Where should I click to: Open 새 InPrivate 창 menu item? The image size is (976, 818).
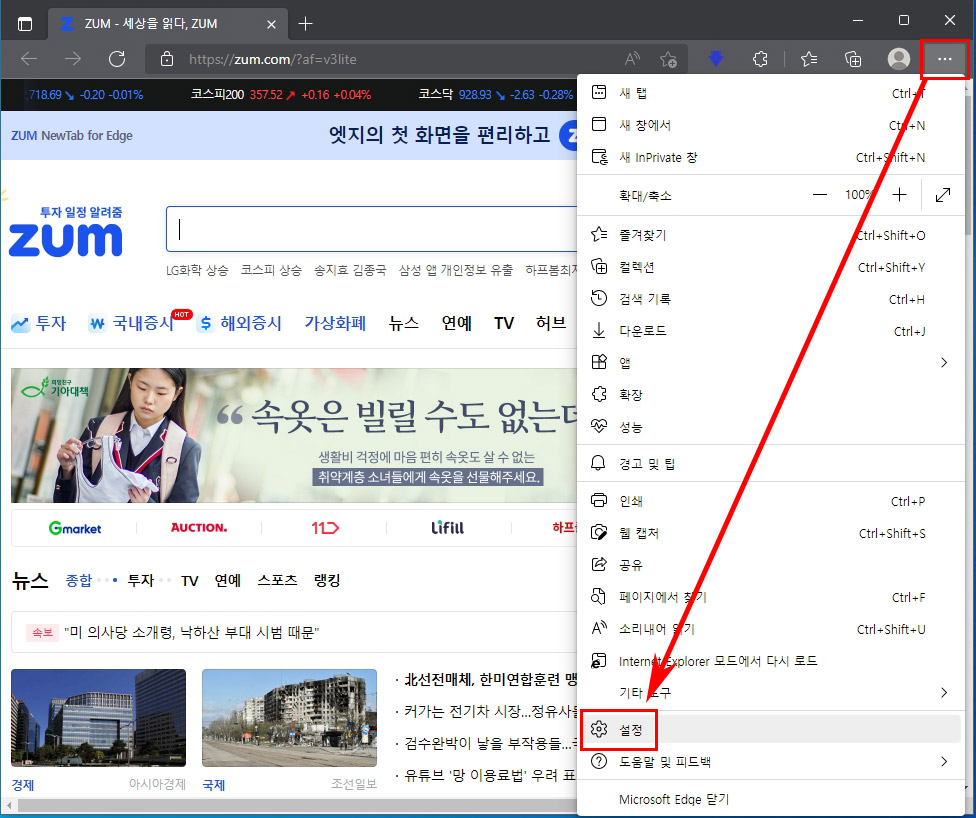(x=771, y=157)
